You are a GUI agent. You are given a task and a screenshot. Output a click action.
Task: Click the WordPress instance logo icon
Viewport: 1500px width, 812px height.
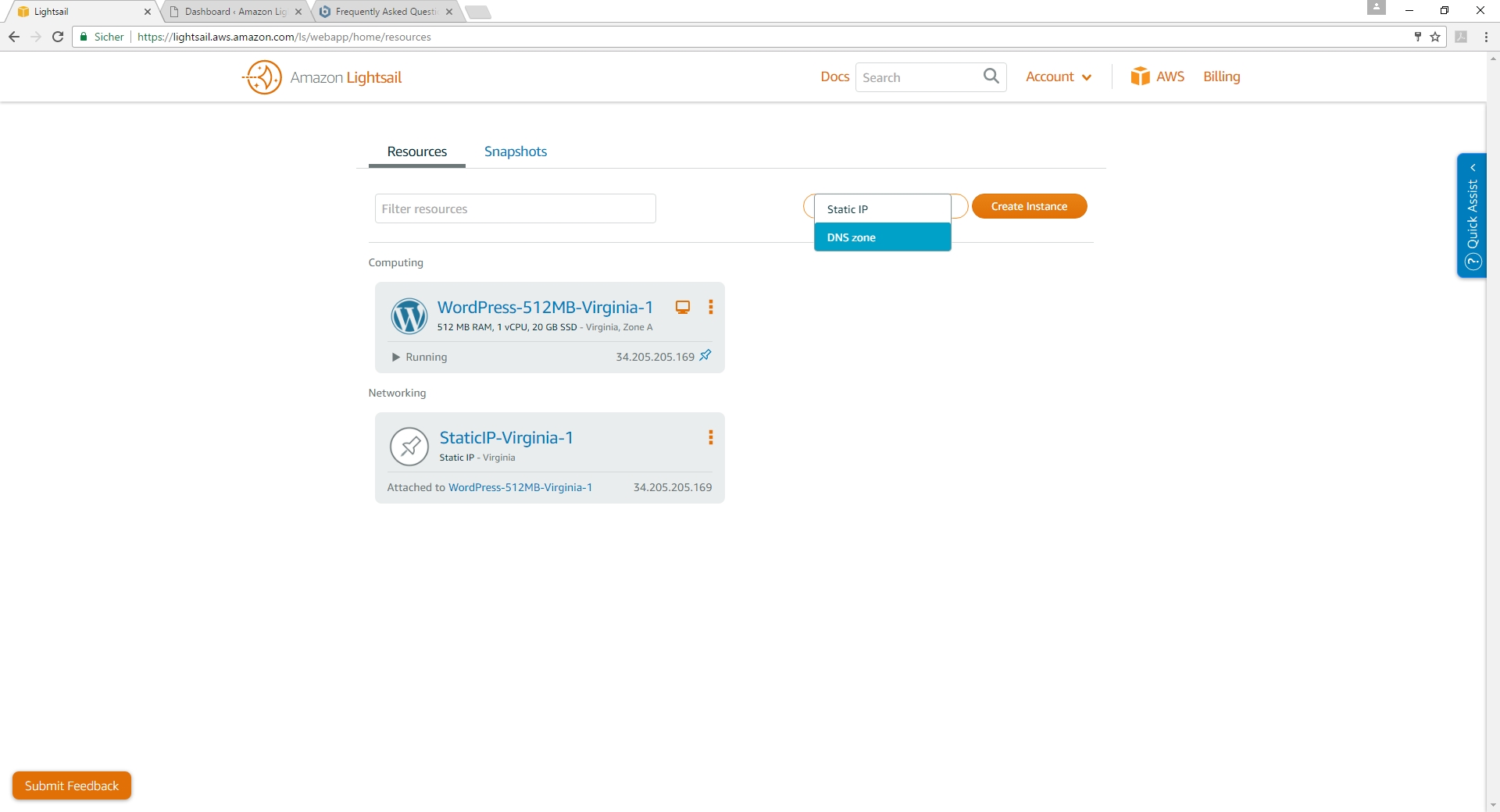click(x=409, y=316)
